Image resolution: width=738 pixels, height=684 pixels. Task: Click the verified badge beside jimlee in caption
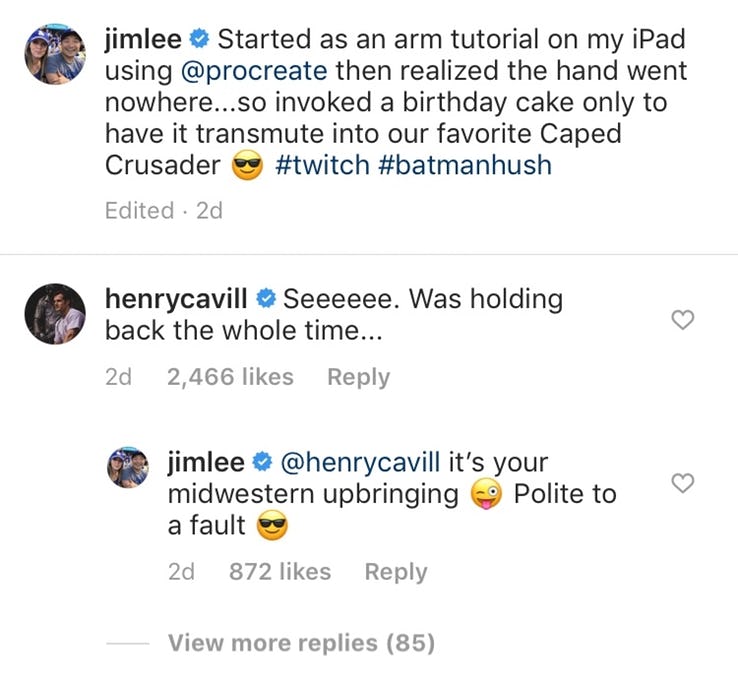200,39
